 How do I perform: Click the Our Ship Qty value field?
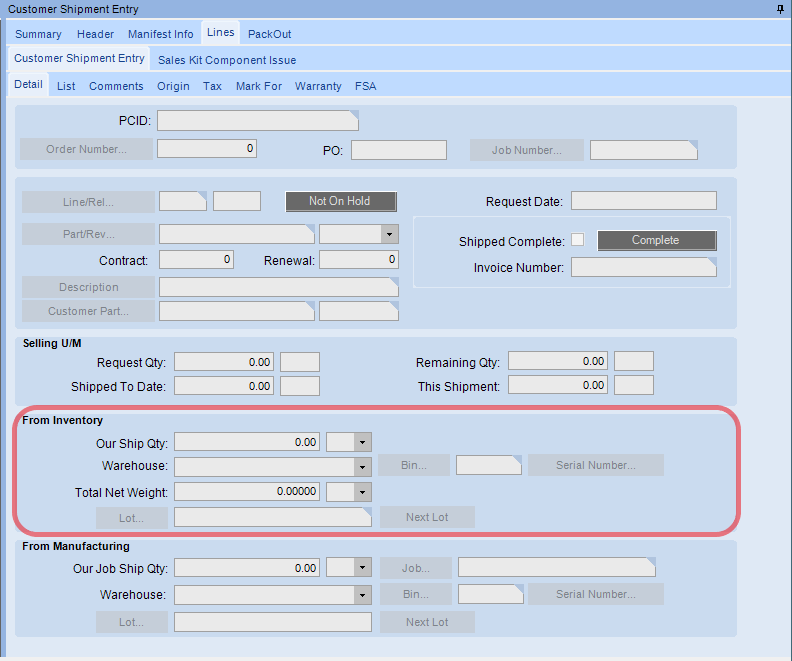pos(247,442)
